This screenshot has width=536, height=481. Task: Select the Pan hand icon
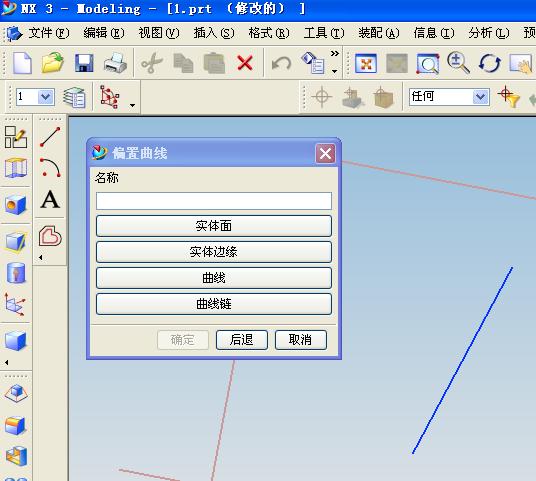[x=521, y=63]
